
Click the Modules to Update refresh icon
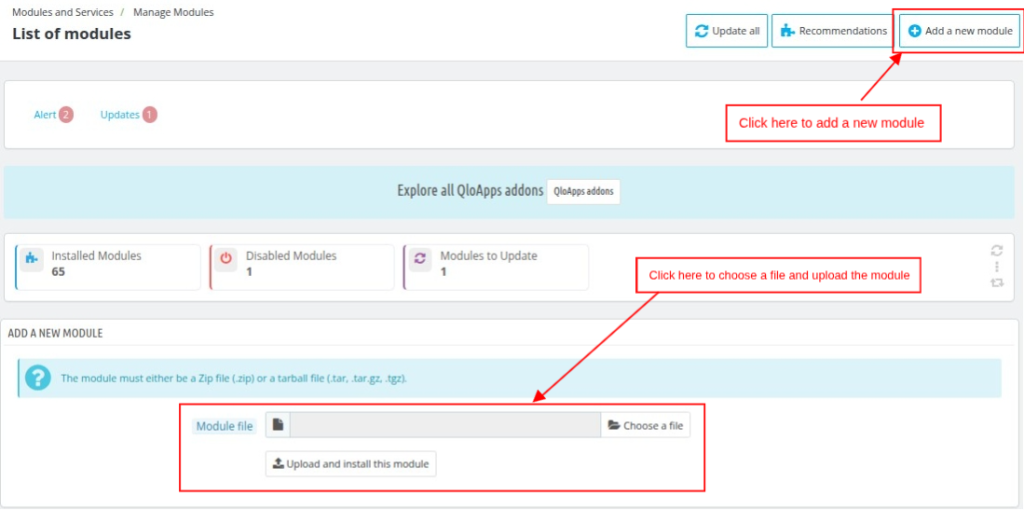tap(420, 258)
